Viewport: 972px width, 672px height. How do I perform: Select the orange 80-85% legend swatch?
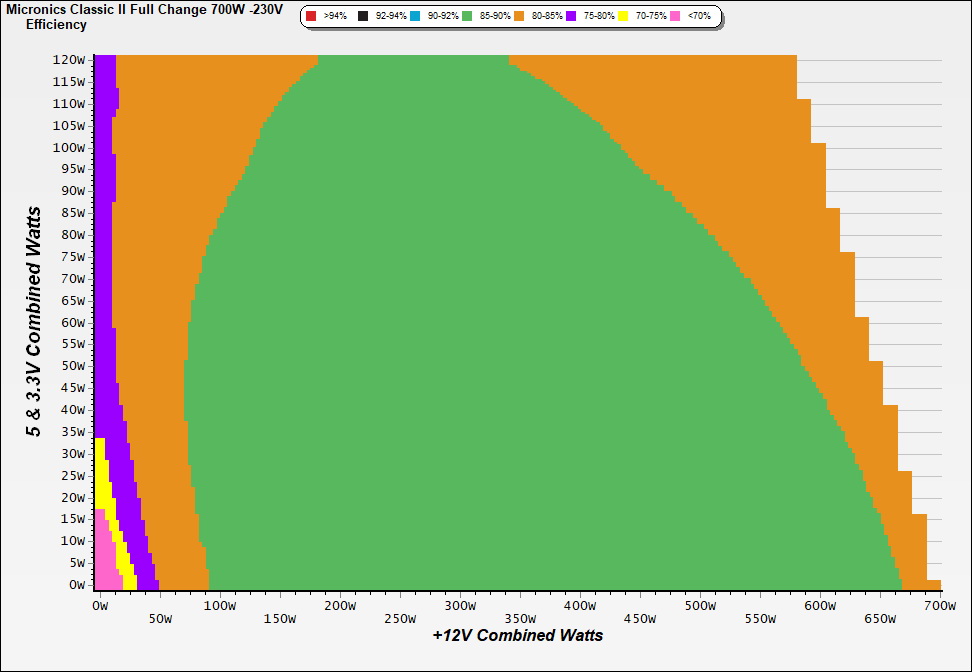519,17
